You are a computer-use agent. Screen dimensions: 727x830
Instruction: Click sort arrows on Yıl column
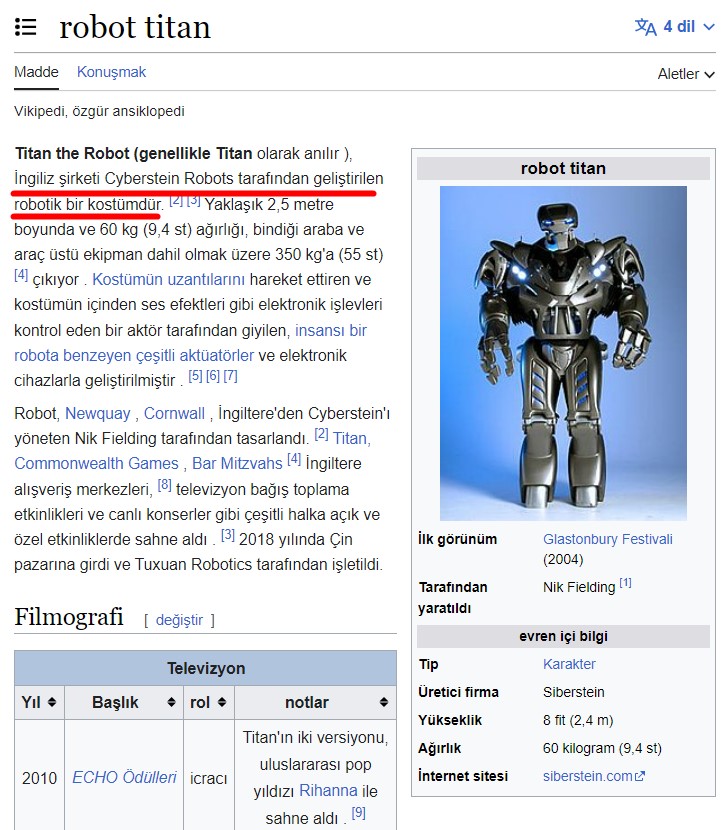point(52,702)
